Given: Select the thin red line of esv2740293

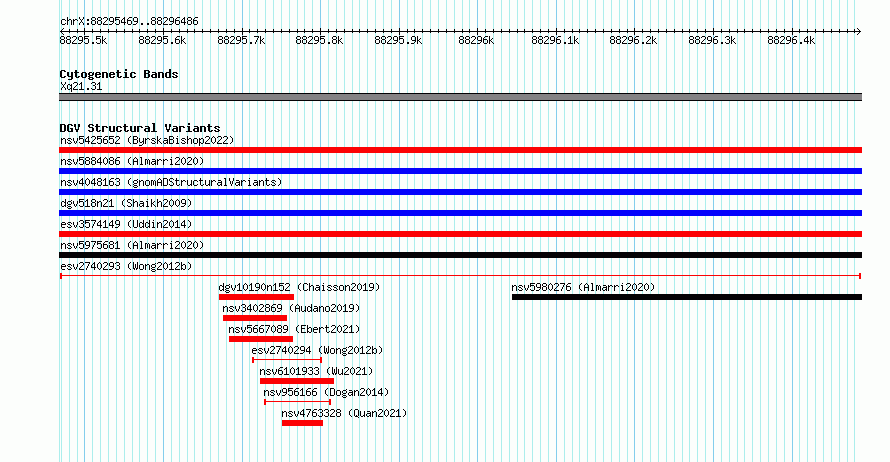Looking at the screenshot, I should [460, 276].
